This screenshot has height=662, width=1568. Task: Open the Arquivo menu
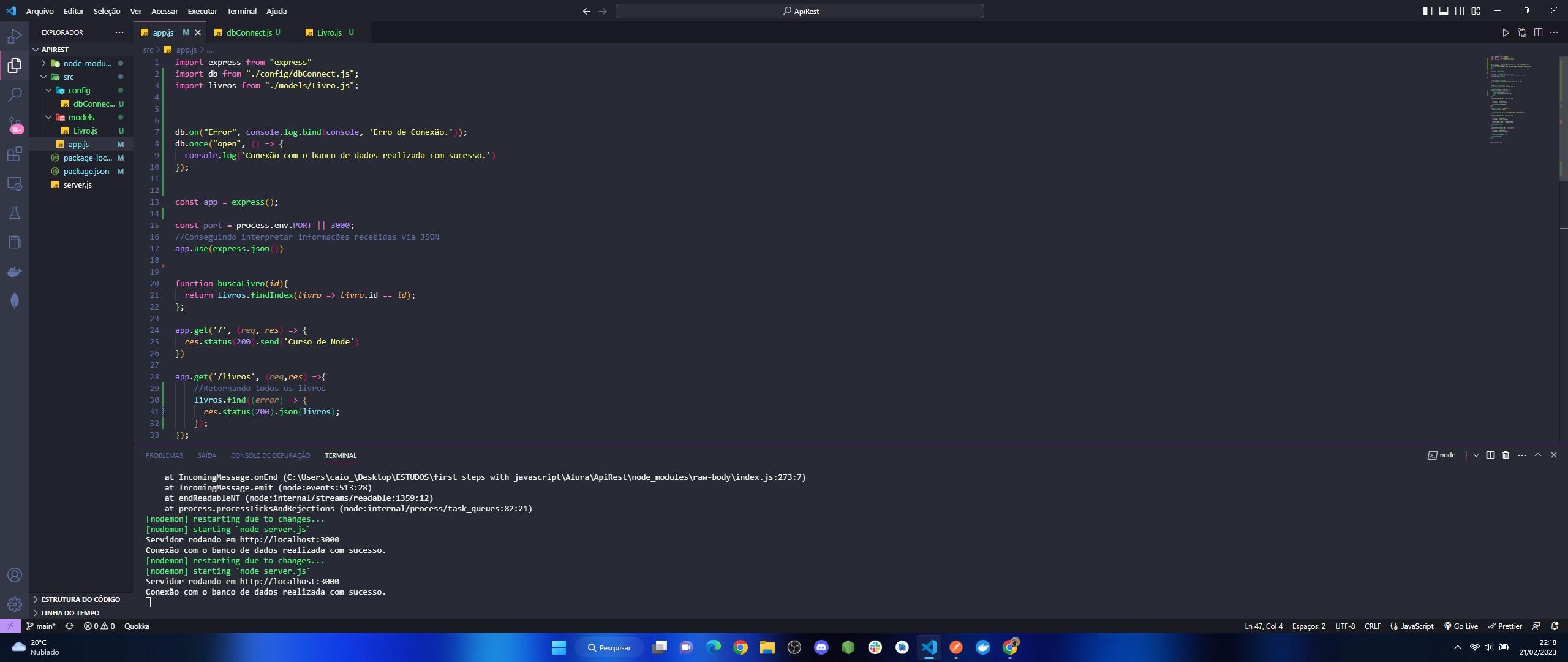(40, 11)
